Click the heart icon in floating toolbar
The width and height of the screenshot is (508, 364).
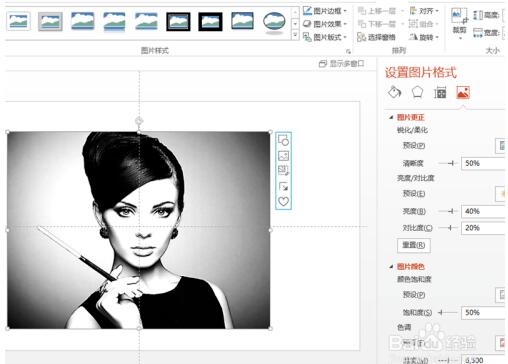point(283,201)
